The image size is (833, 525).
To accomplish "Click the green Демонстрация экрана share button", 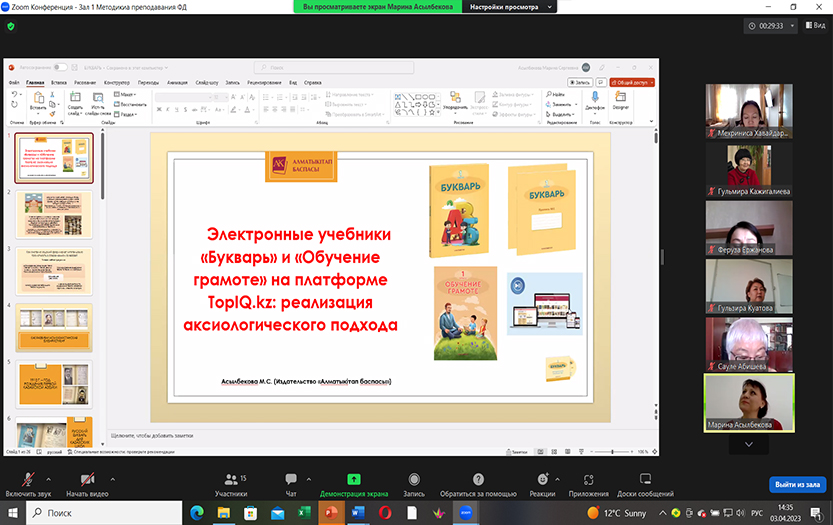I will (353, 479).
